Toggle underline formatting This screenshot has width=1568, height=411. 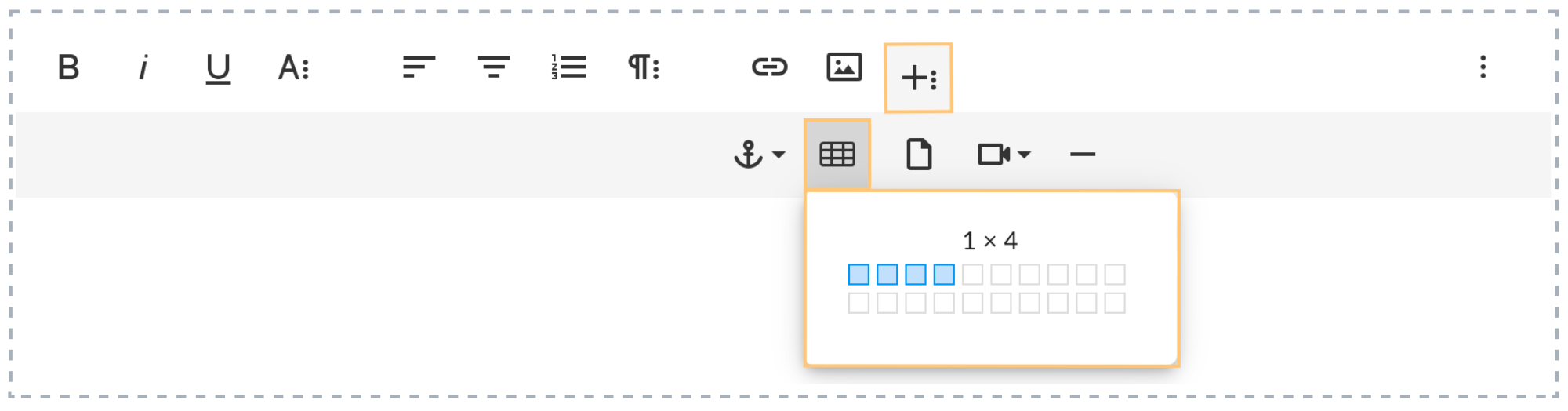[218, 69]
